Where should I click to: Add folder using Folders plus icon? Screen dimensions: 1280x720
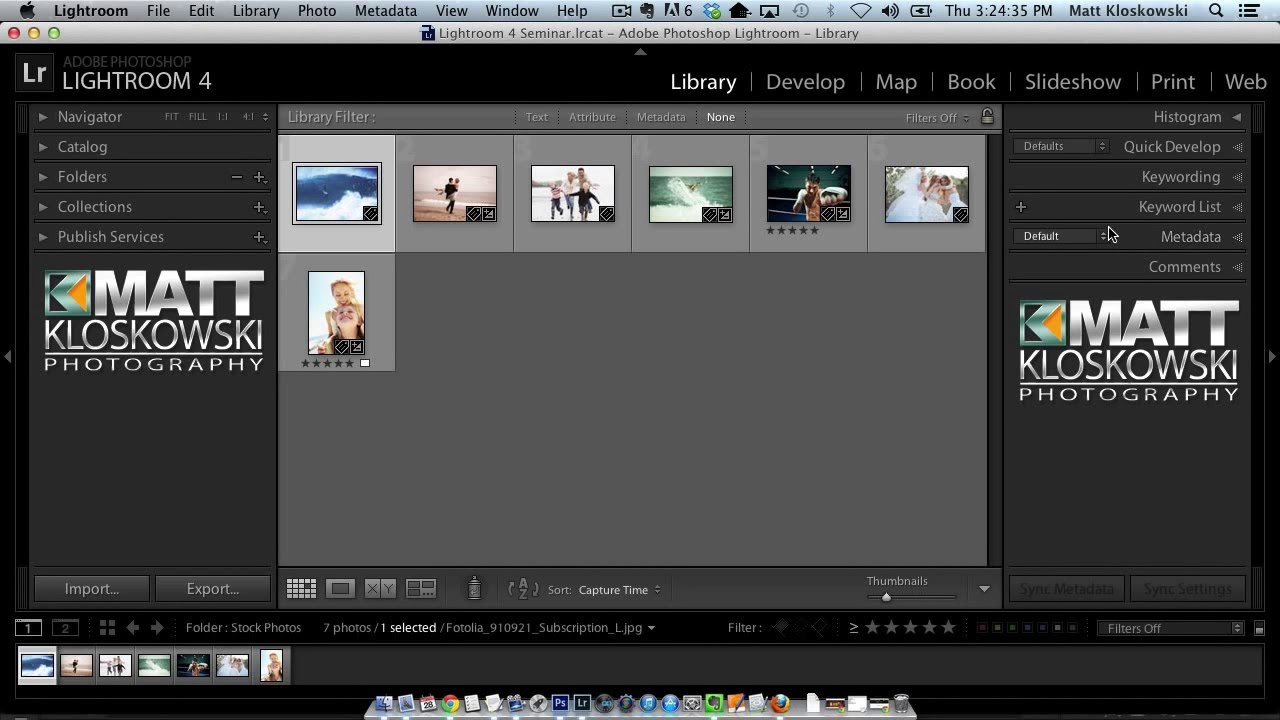259,177
